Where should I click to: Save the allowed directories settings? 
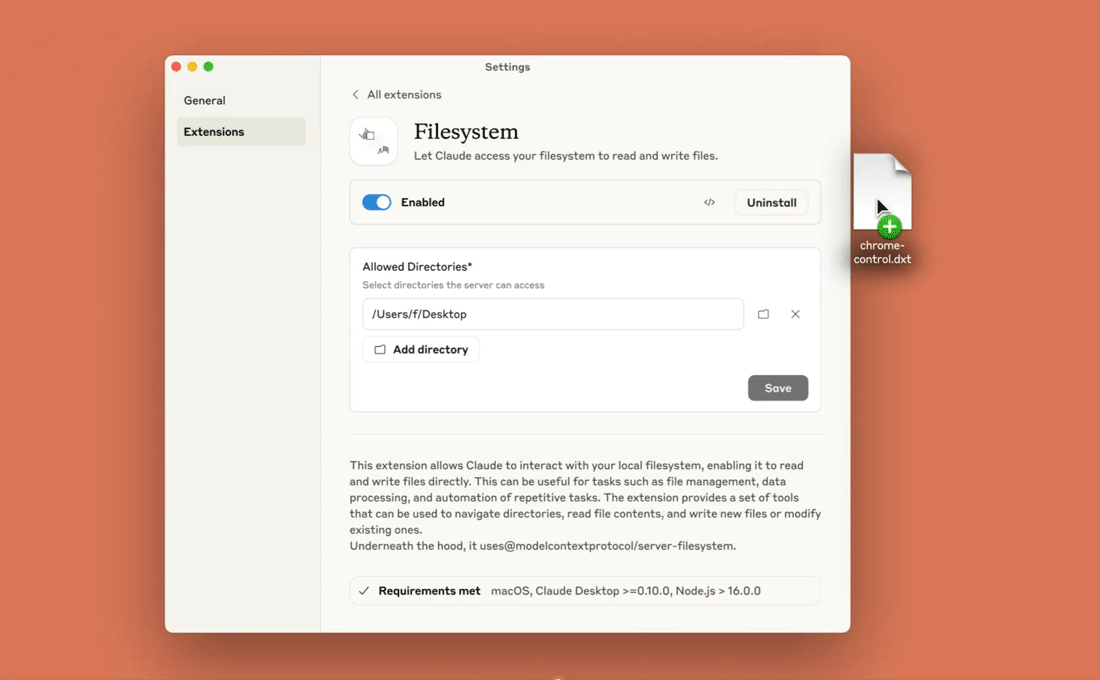pyautogui.click(x=778, y=387)
